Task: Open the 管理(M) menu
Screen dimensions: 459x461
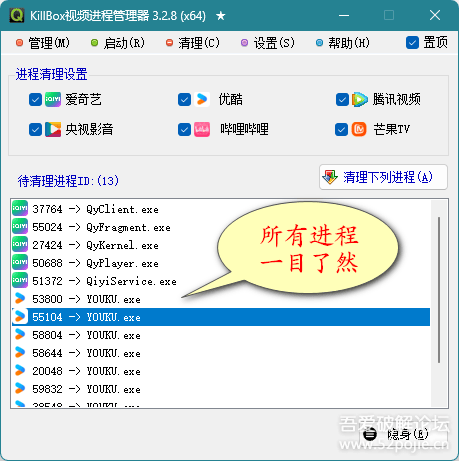Action: coord(43,43)
